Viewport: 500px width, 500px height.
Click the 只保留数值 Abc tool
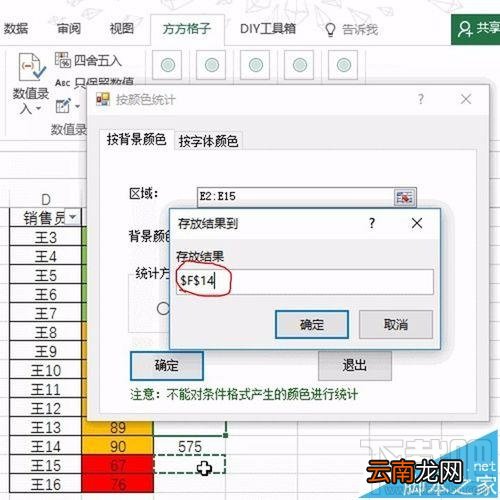click(x=95, y=82)
